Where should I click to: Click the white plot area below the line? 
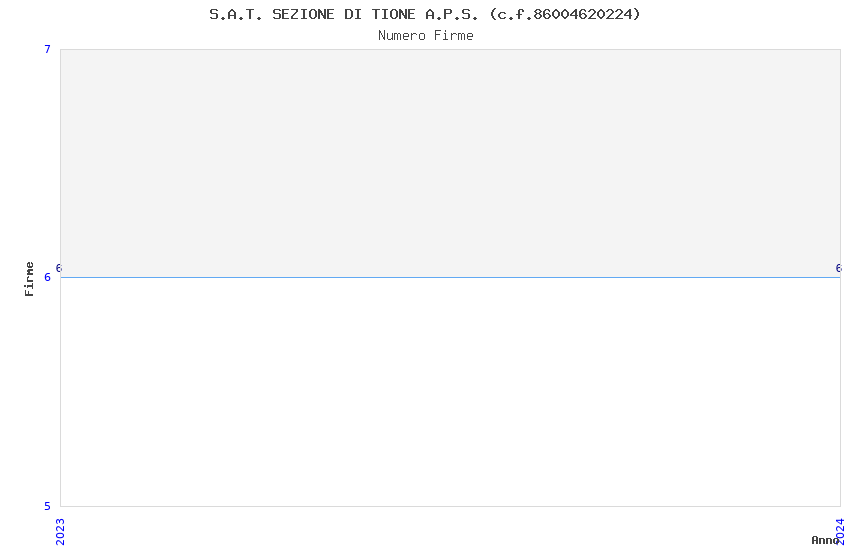pos(450,392)
